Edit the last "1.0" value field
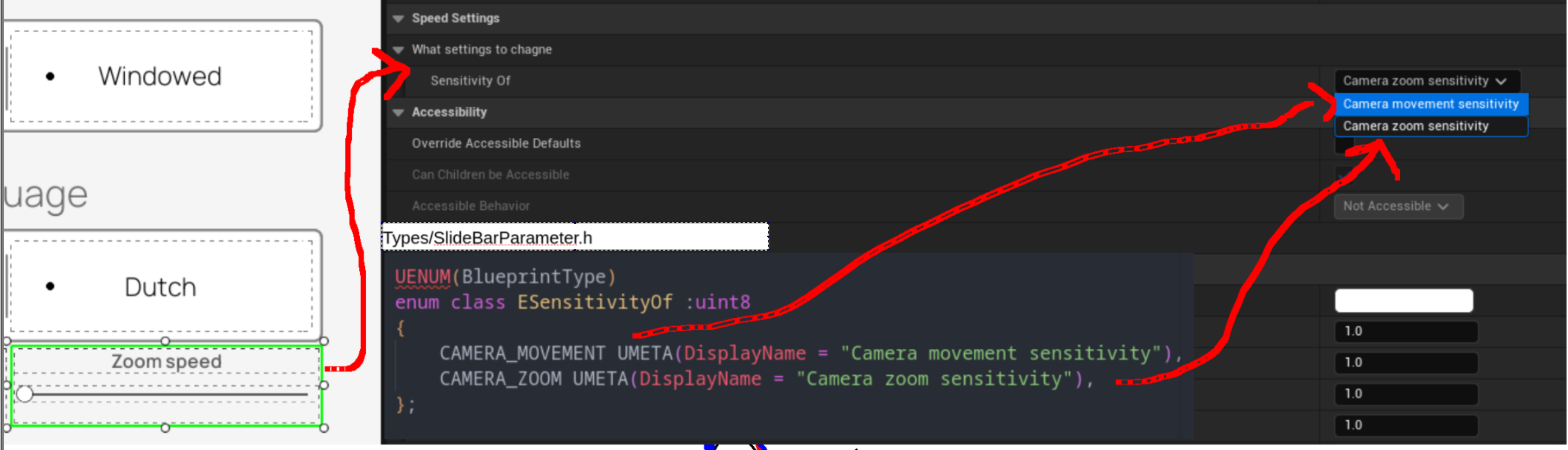1568x450 pixels. tap(1406, 425)
